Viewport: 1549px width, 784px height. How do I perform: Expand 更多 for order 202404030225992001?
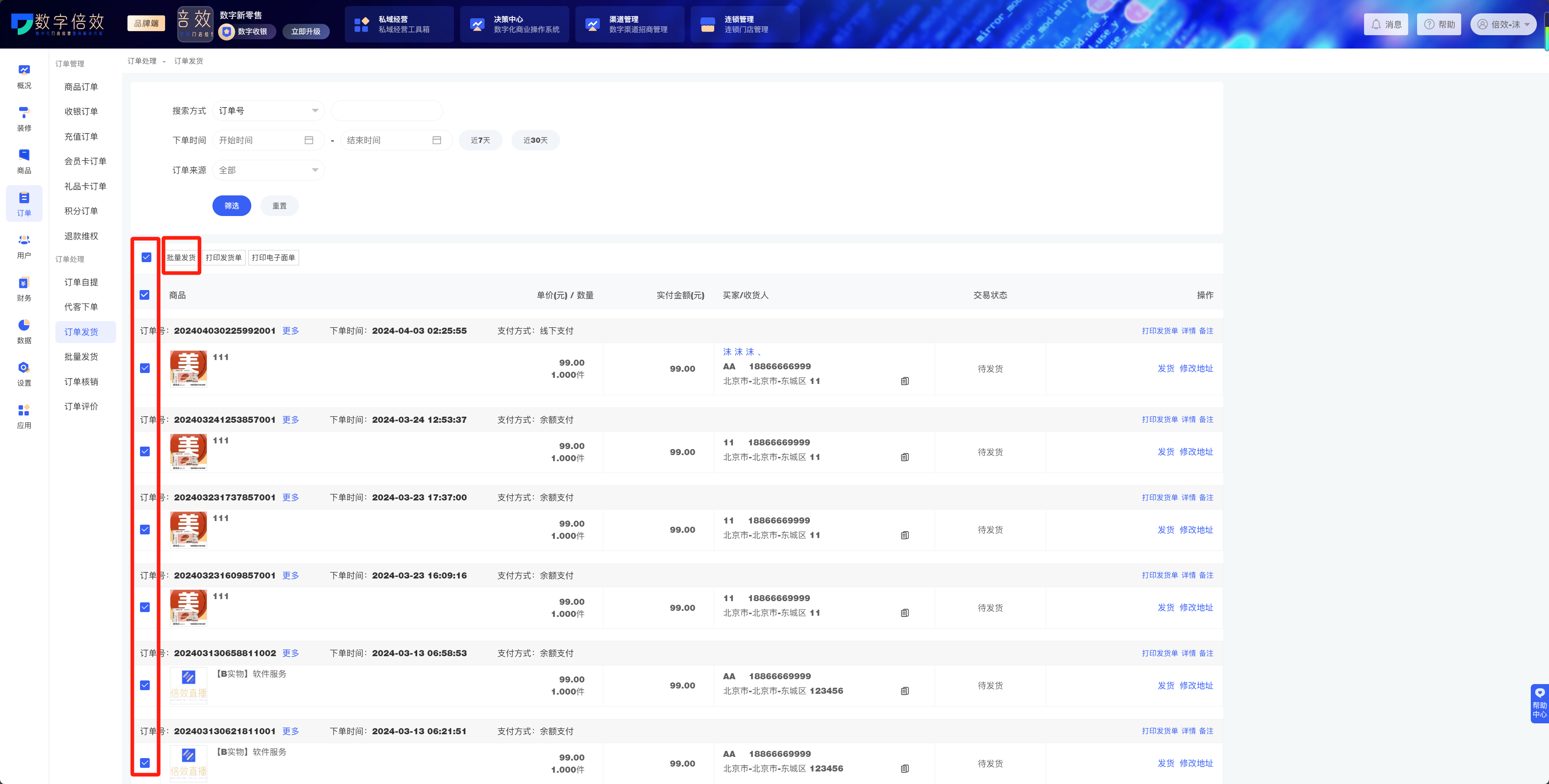(x=291, y=331)
